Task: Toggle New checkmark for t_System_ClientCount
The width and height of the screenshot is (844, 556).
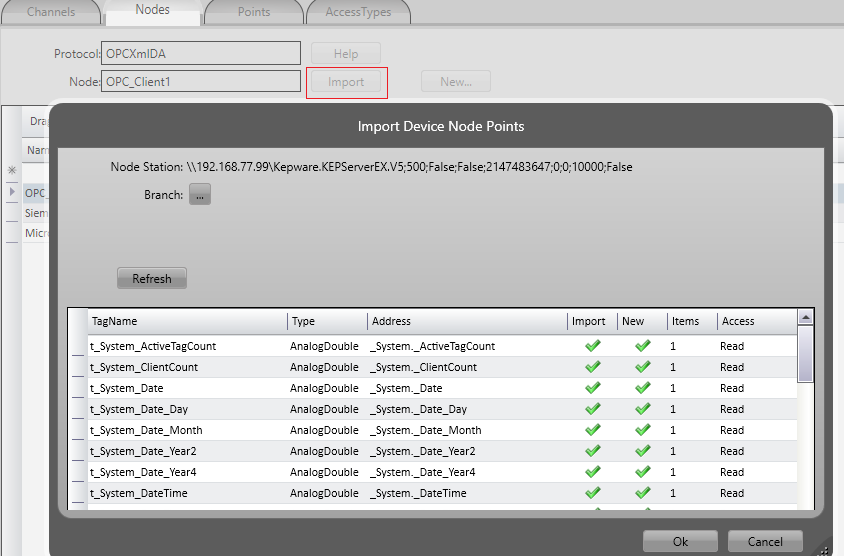Action: pyautogui.click(x=642, y=367)
